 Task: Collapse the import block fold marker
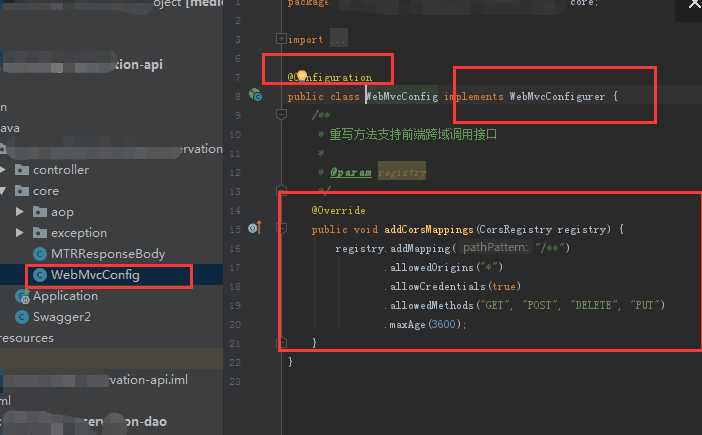point(281,38)
